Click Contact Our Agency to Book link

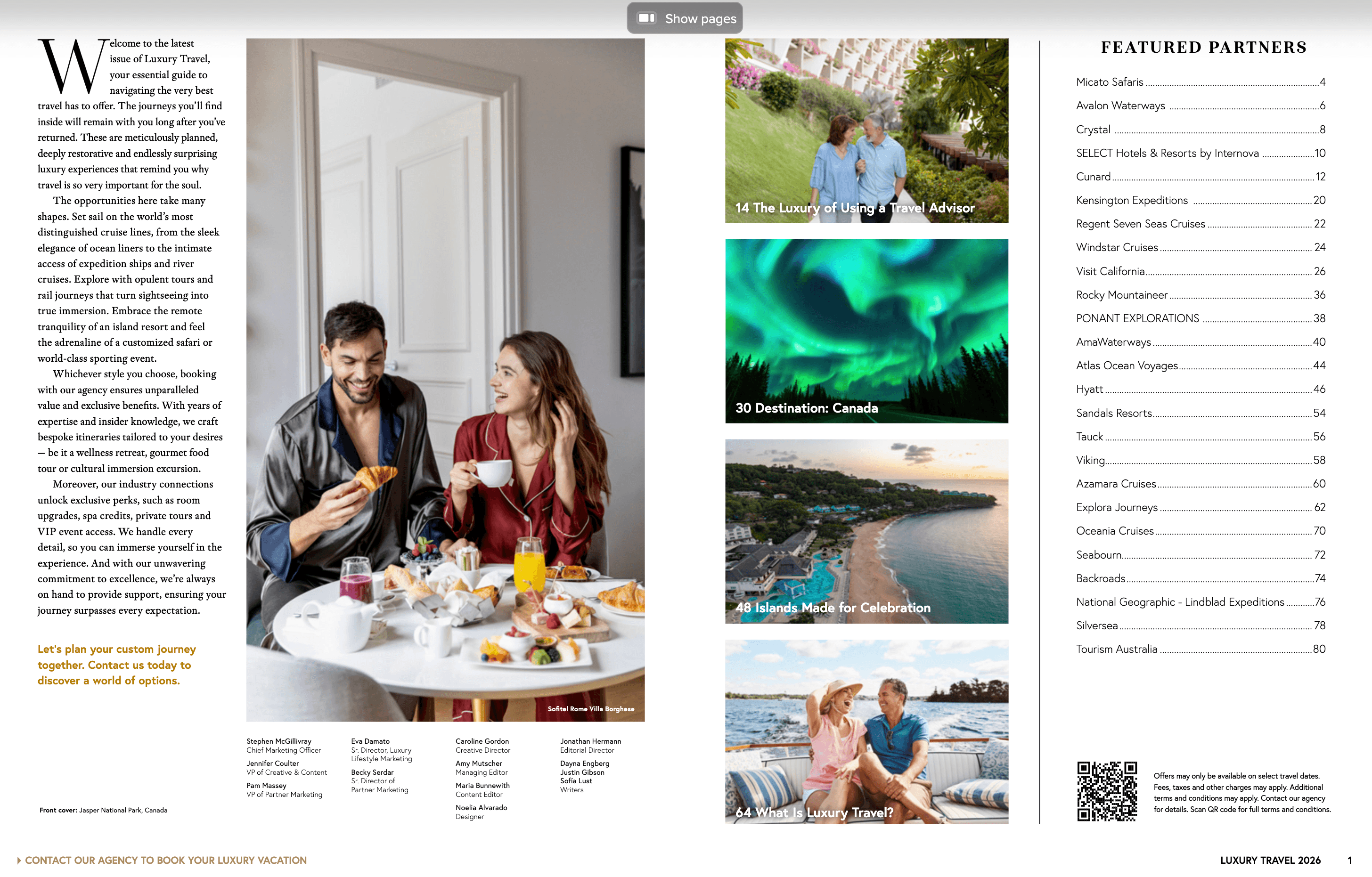166,860
